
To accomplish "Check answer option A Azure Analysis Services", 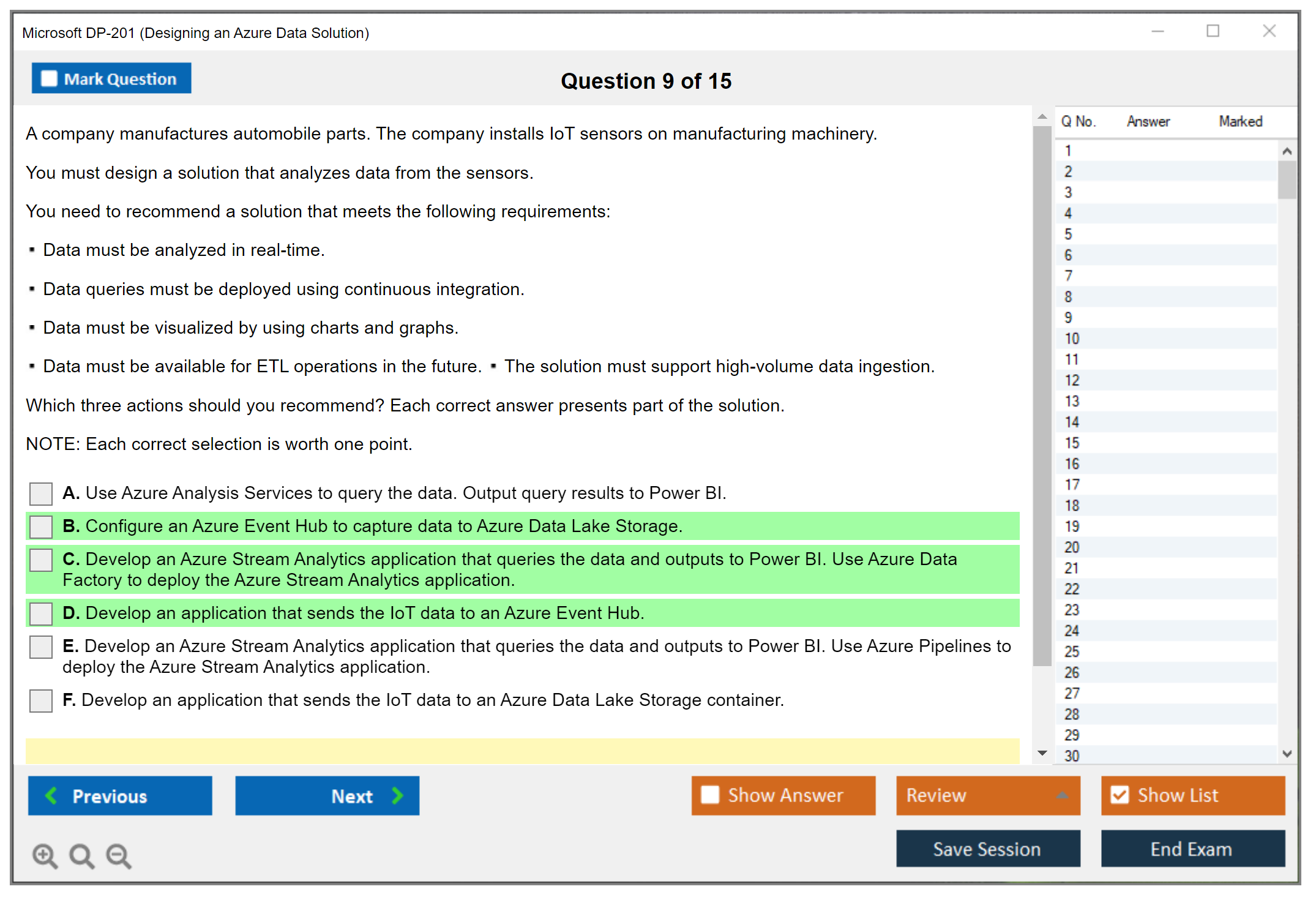I will coord(41,493).
